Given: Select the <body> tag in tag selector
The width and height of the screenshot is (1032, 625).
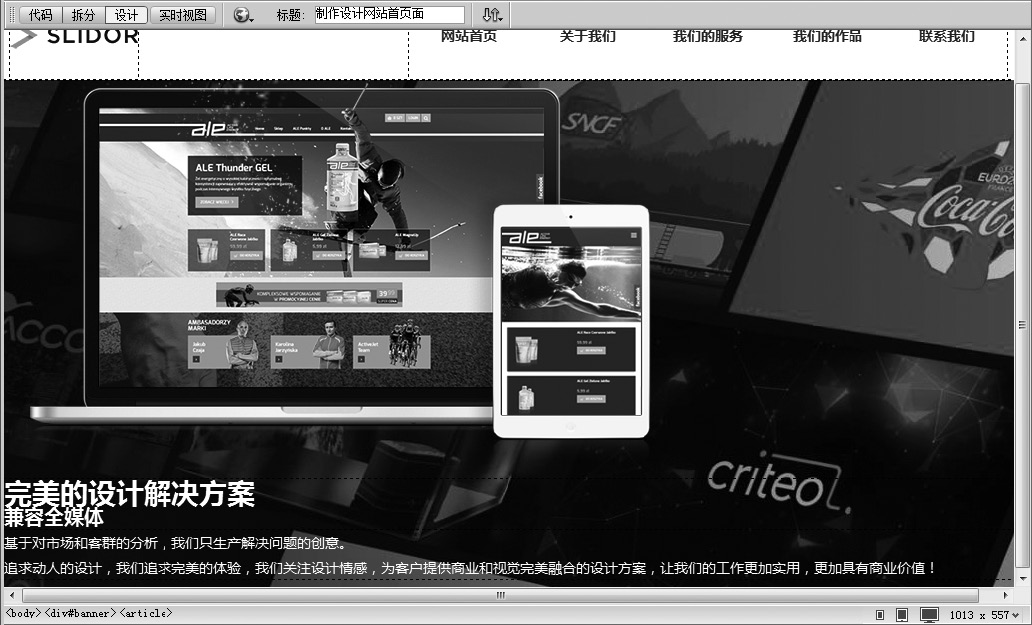Looking at the screenshot, I should tap(24, 613).
